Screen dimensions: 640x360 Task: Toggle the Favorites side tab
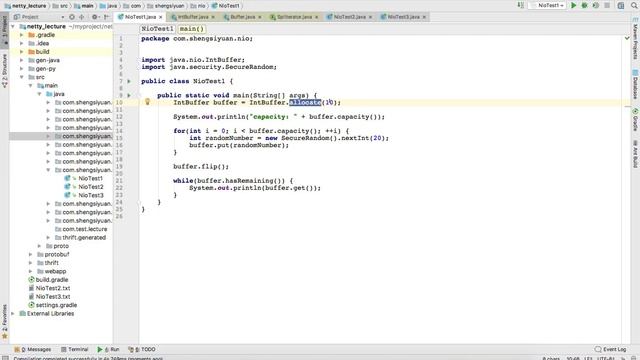[x=4, y=322]
